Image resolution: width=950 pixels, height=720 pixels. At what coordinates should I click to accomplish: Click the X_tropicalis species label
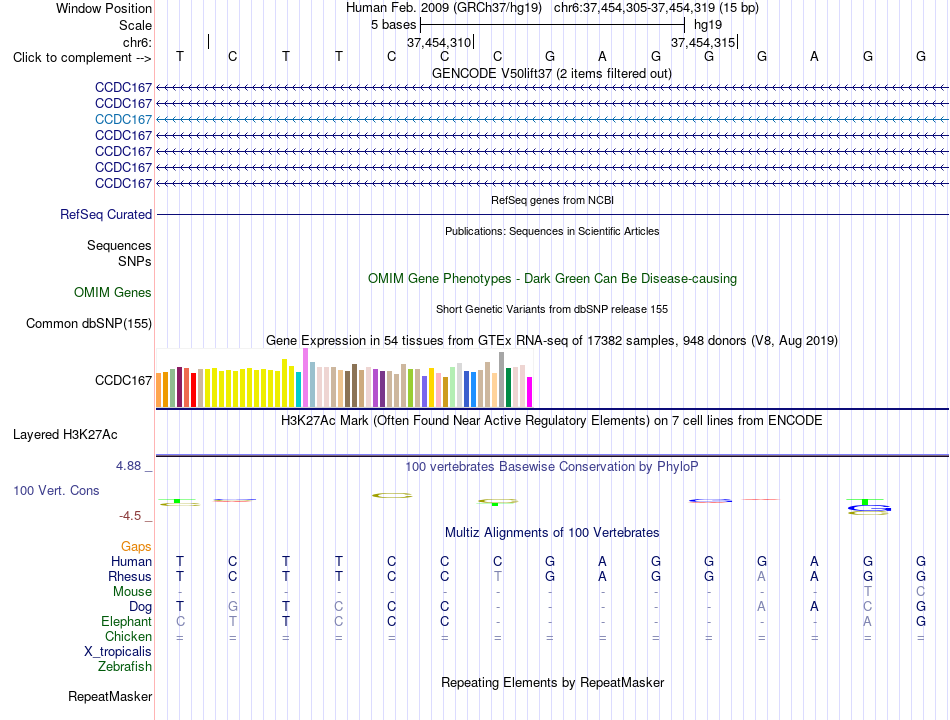118,652
